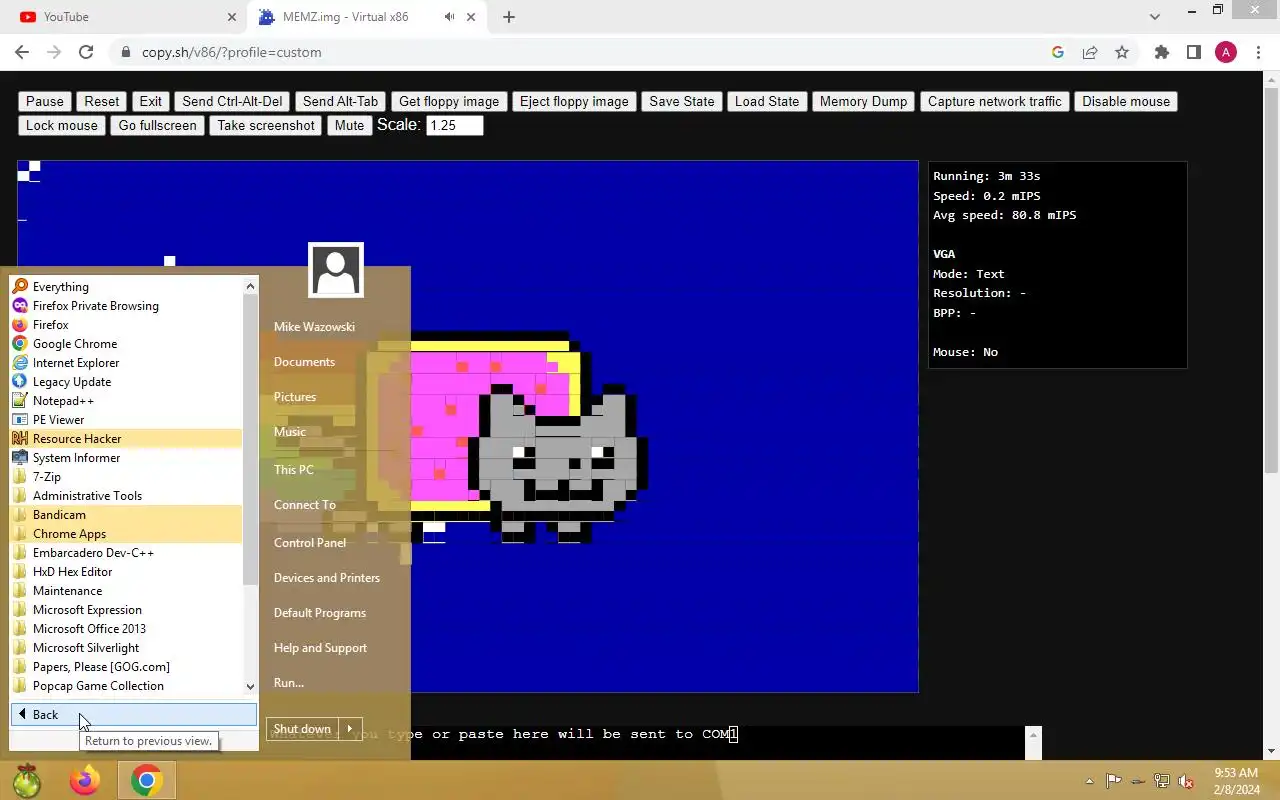Open a new browser tab

coord(509,17)
